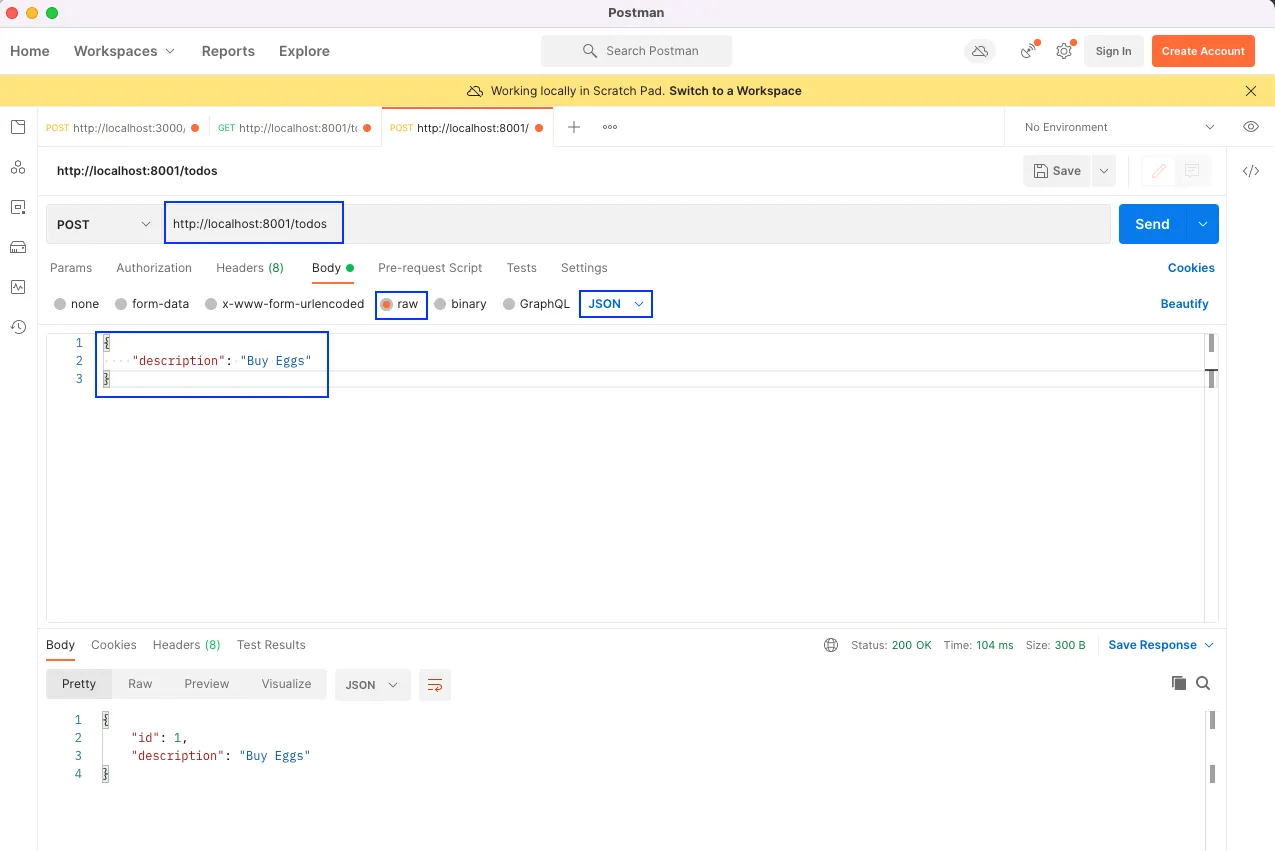Switch response view to Raw
This screenshot has height=851, width=1275.
point(140,684)
